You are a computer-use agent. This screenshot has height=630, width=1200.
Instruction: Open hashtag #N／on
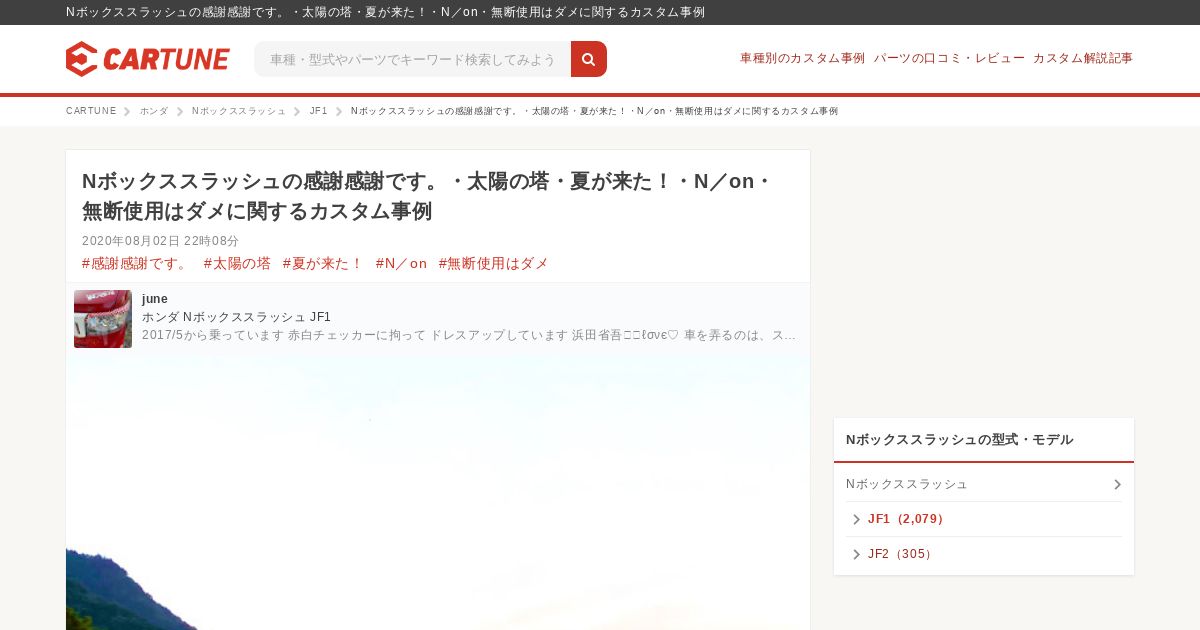coord(401,263)
